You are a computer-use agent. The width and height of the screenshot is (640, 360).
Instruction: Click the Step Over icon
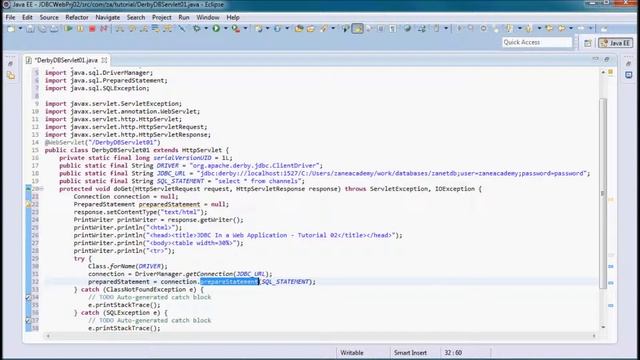pos(132,29)
